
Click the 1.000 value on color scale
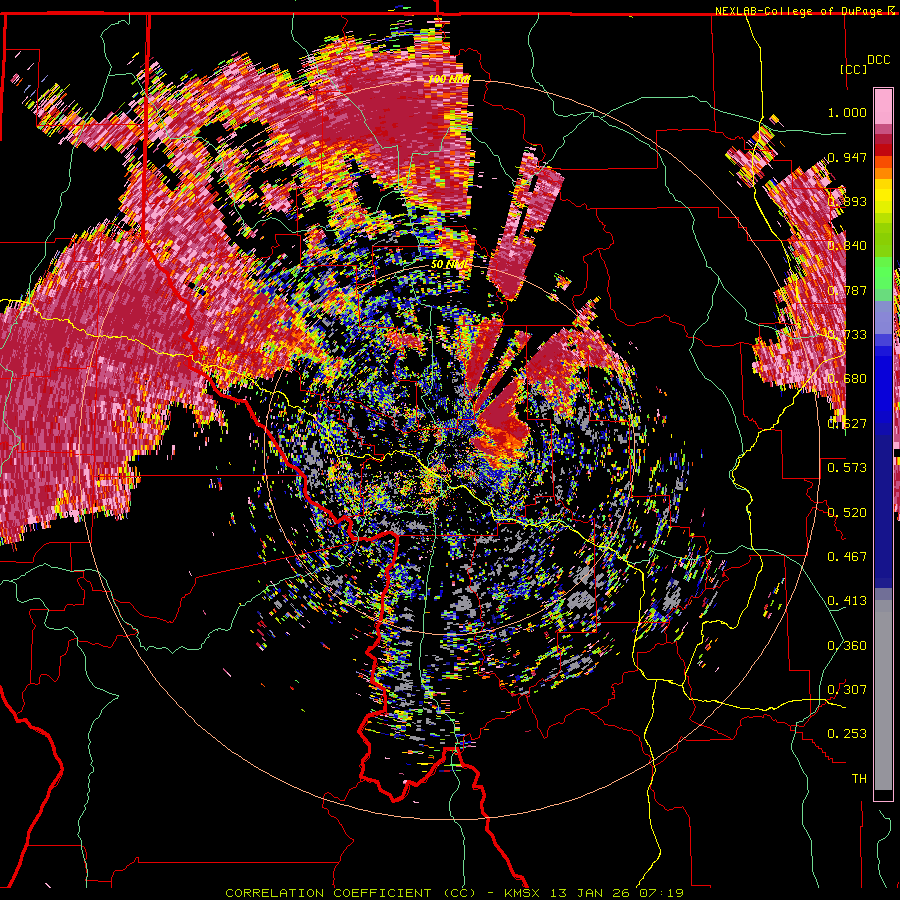click(x=847, y=112)
